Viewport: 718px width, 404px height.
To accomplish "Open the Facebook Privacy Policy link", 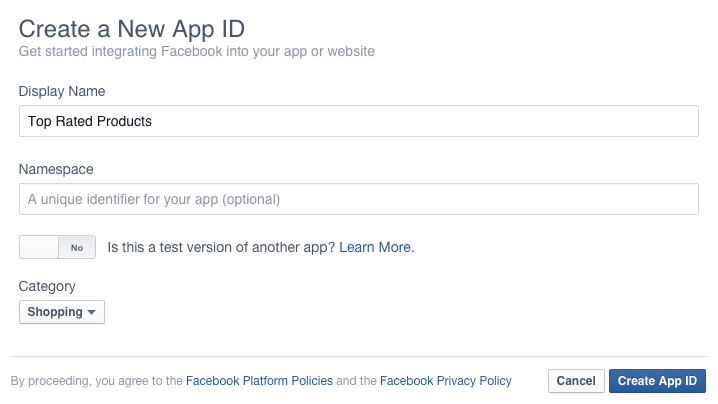I will [x=446, y=381].
